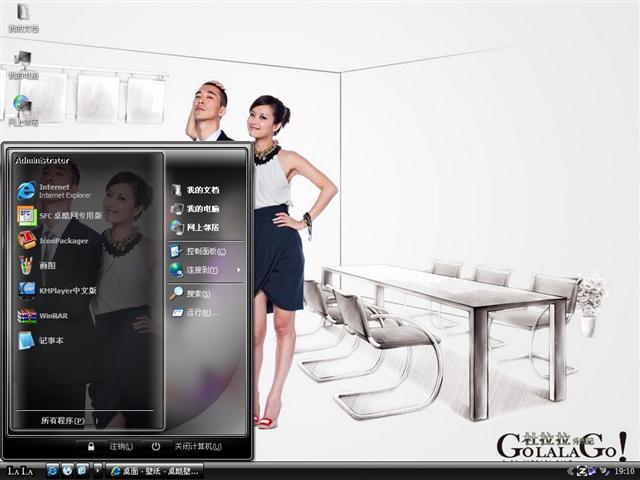Open 控制面板 control panel
640x480 pixels.
198,251
